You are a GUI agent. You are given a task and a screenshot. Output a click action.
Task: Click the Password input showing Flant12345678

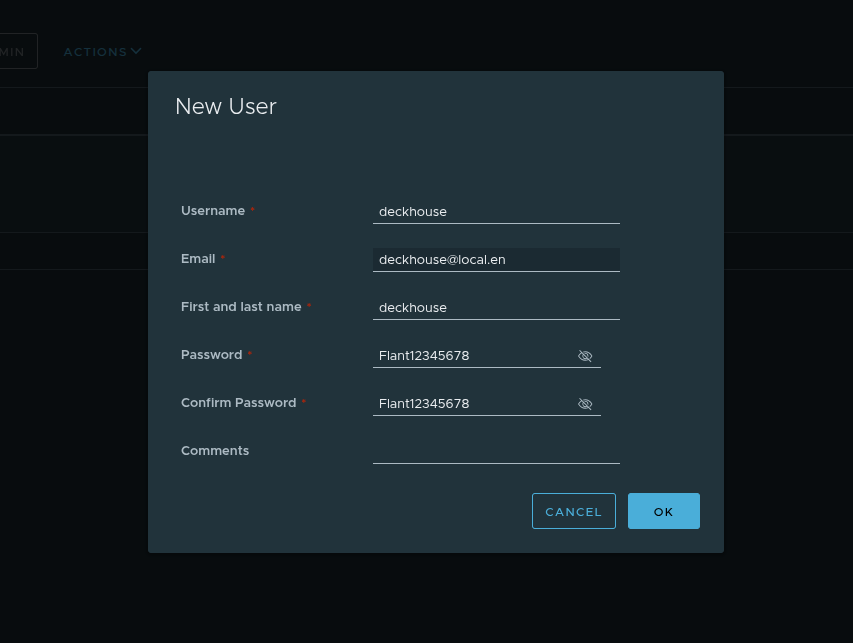470,355
